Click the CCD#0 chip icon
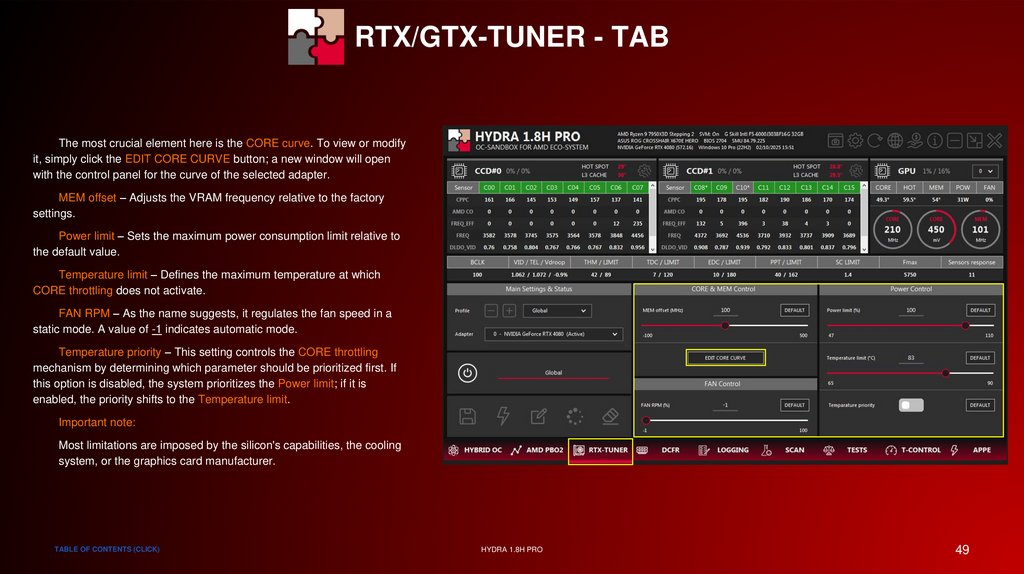The height and width of the screenshot is (574, 1024). click(459, 171)
